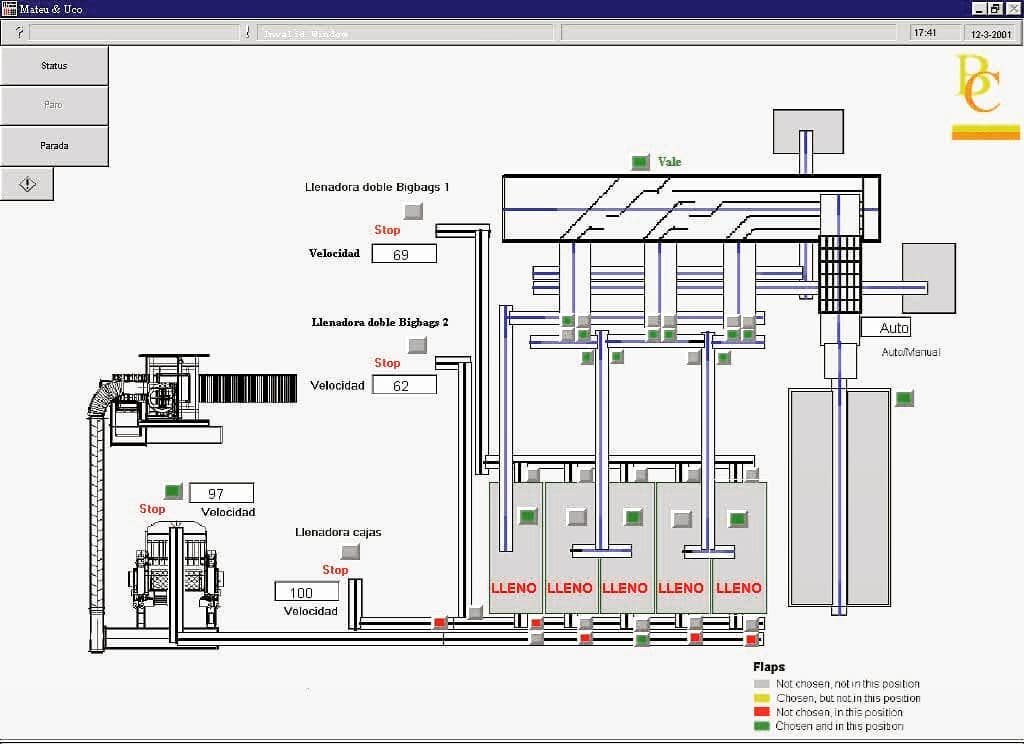Click the diamond icon button below Parada
The width and height of the screenshot is (1024, 744).
[x=27, y=184]
